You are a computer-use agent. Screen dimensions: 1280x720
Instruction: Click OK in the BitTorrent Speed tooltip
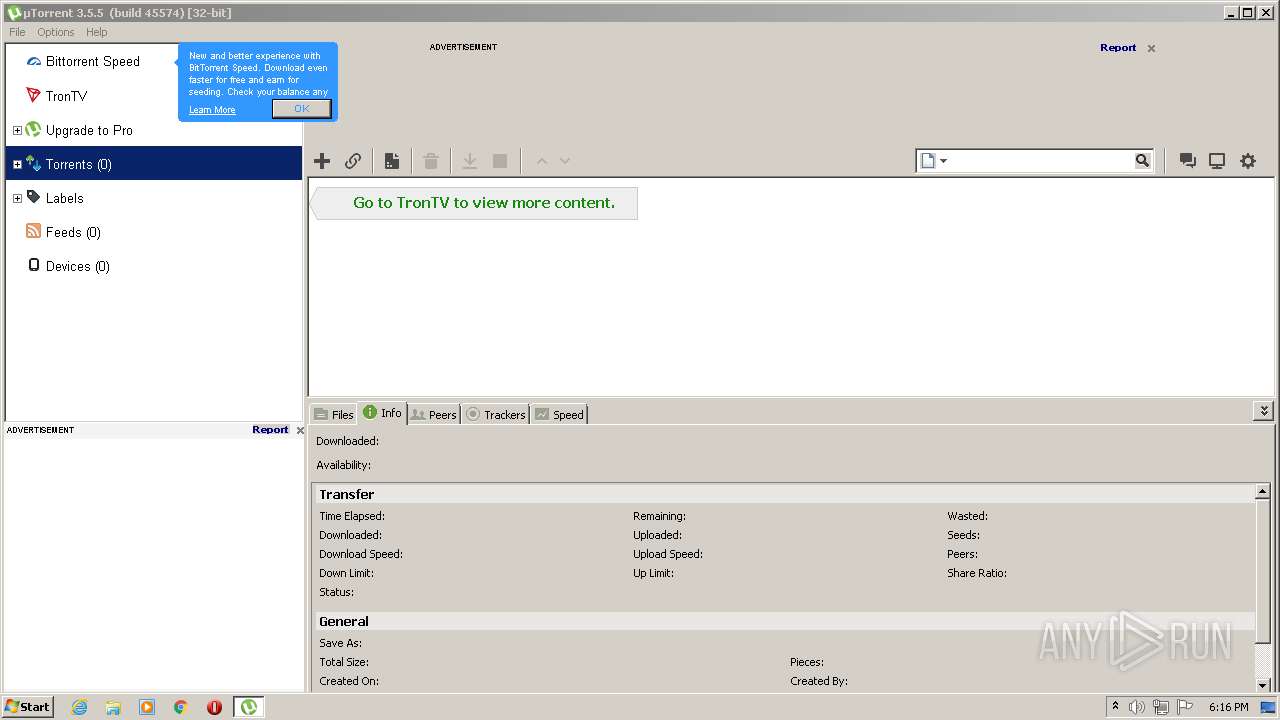click(301, 109)
